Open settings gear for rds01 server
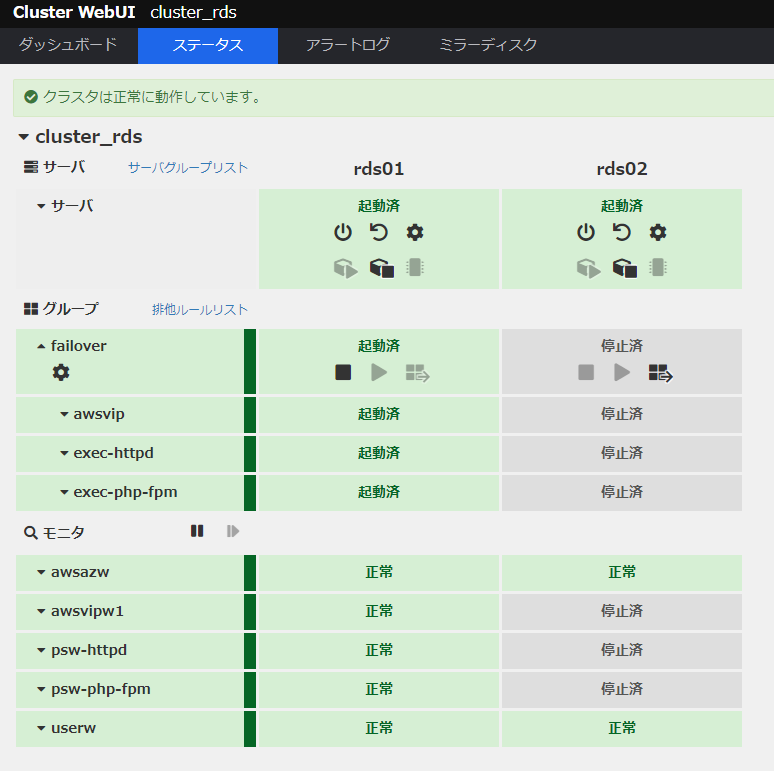Screen dimensions: 774x771 [415, 232]
